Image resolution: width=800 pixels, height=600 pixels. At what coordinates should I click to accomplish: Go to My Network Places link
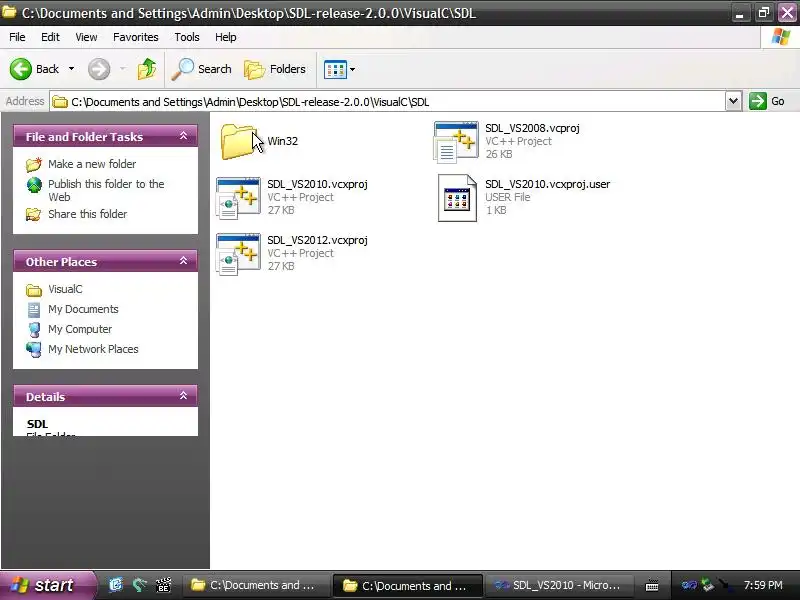point(93,349)
